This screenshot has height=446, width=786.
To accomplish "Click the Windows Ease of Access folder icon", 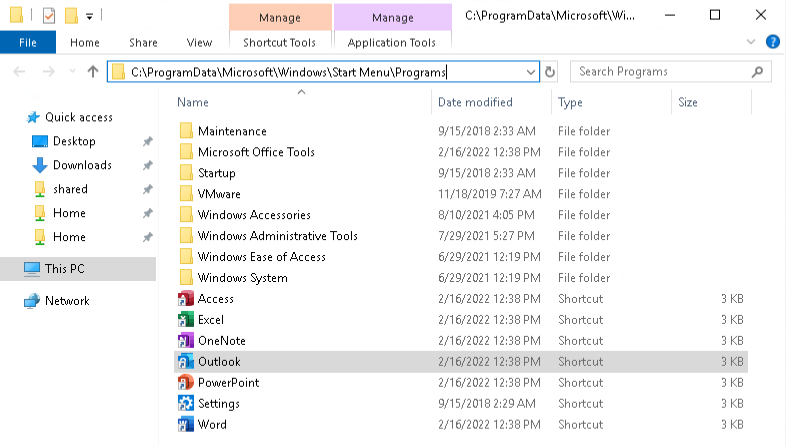I will coord(186,257).
